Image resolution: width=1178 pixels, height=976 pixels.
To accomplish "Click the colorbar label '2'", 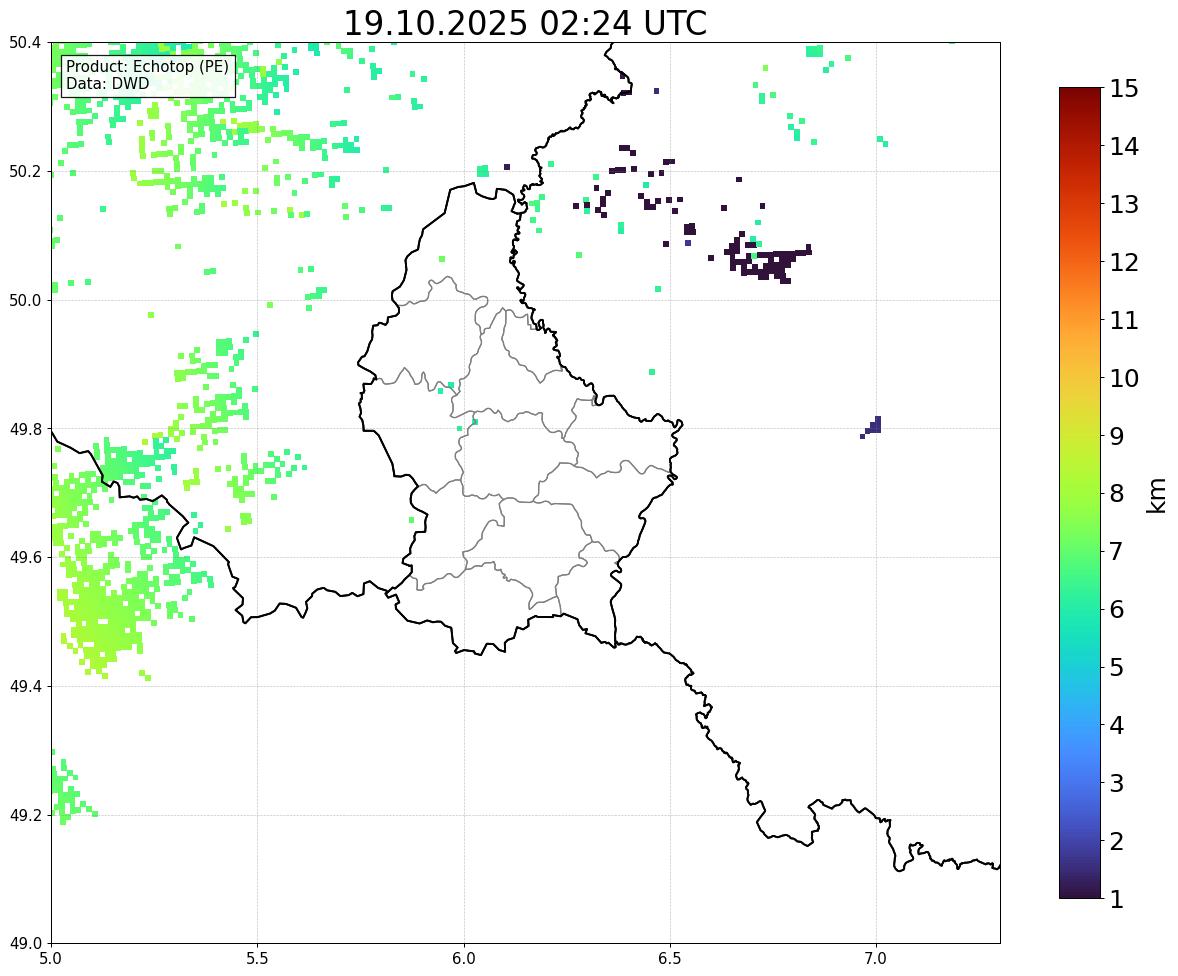I will click(1116, 841).
